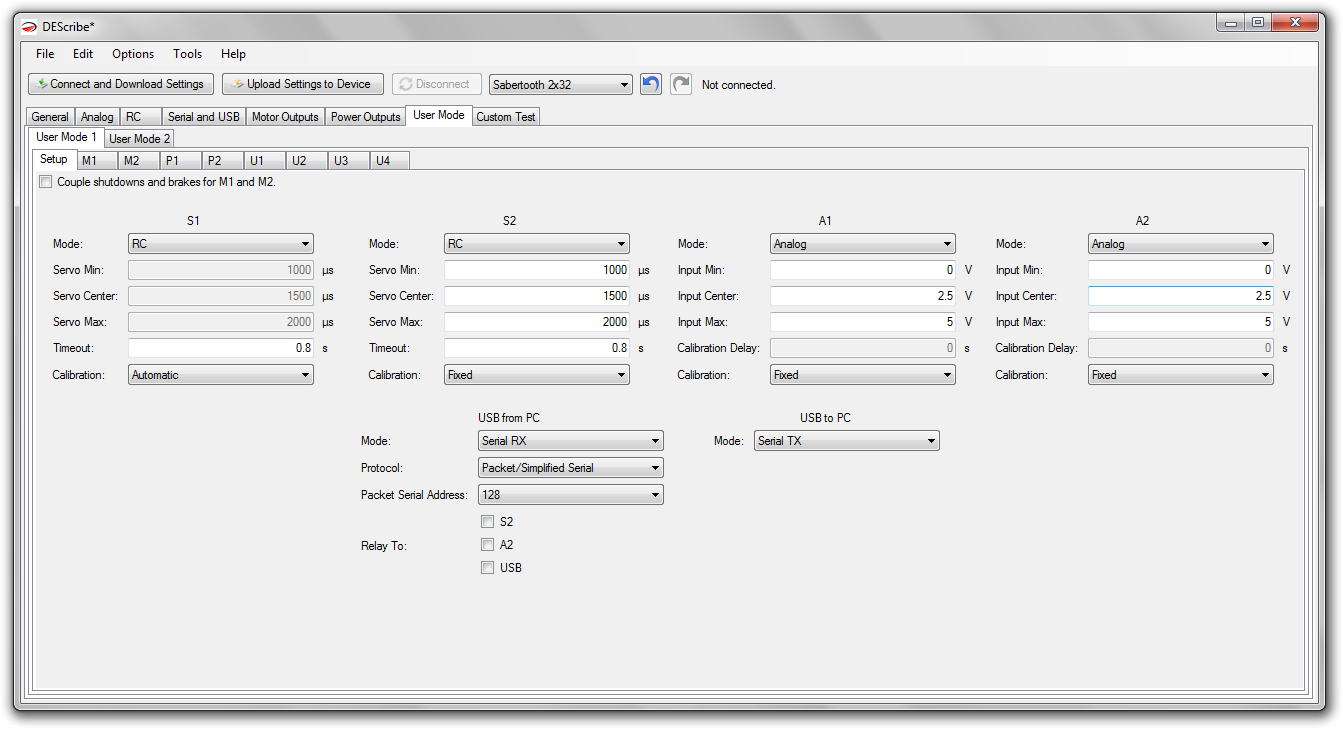Select the User Mode 2 tab

point(139,139)
